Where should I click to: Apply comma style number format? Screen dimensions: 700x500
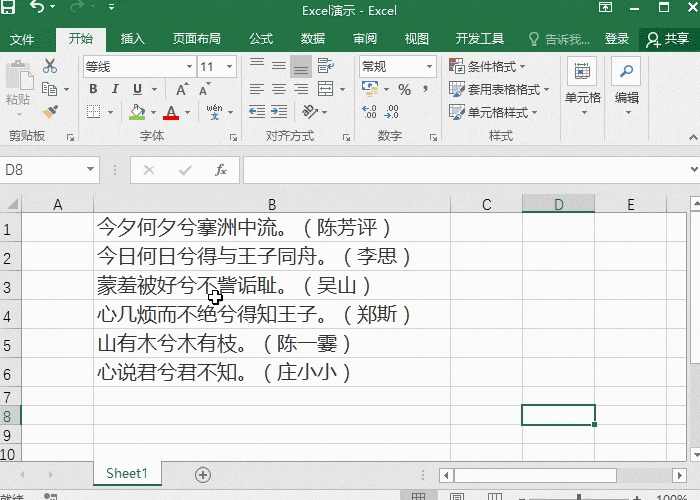coord(425,89)
